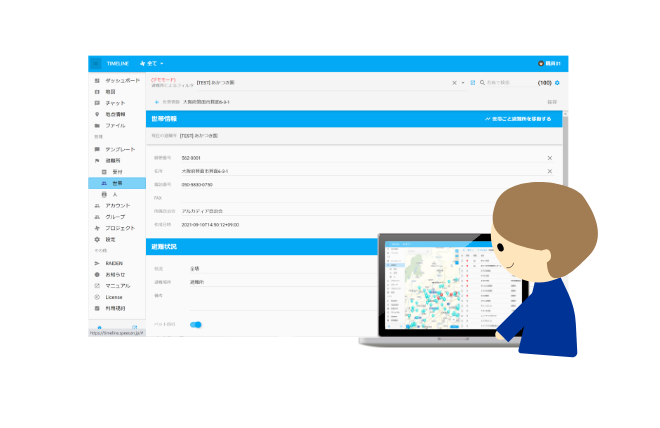Image resolution: width=660 pixels, height=428 pixels.
Task: Clear the address field with X
Action: click(550, 171)
